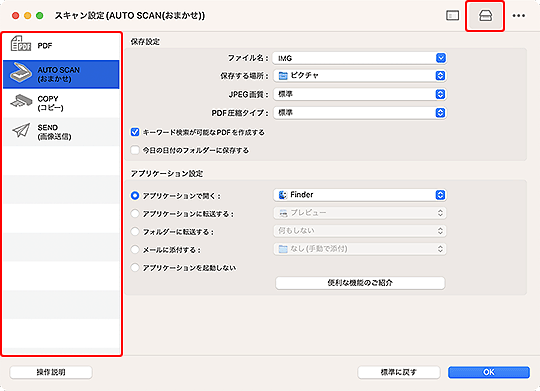Viewport: 540px width, 391px height.
Task: Open the PDF圧縮タイプ dropdown
Action: point(360,113)
